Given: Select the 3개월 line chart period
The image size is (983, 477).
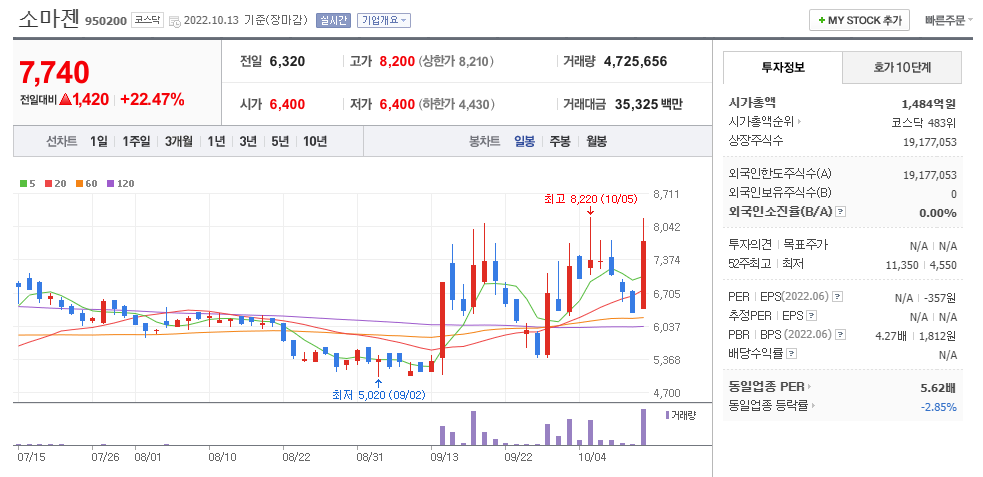Looking at the screenshot, I should click(x=179, y=141).
